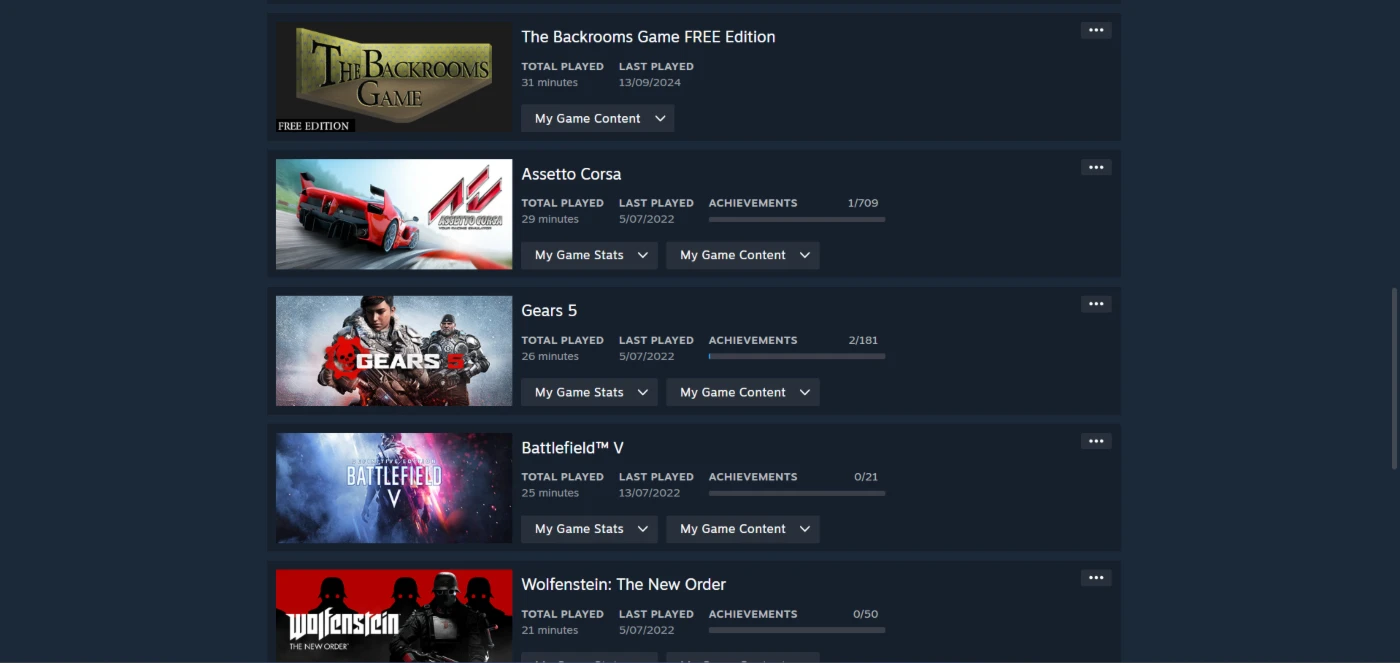The height and width of the screenshot is (663, 1400).
Task: Expand My Game Content for The Backrooms Game
Action: click(x=598, y=118)
